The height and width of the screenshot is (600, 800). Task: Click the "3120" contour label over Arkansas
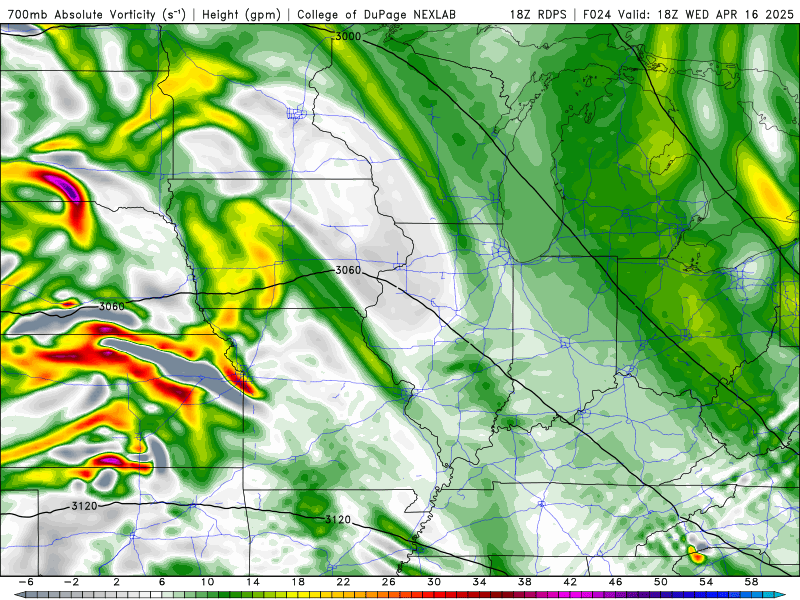[x=338, y=519]
